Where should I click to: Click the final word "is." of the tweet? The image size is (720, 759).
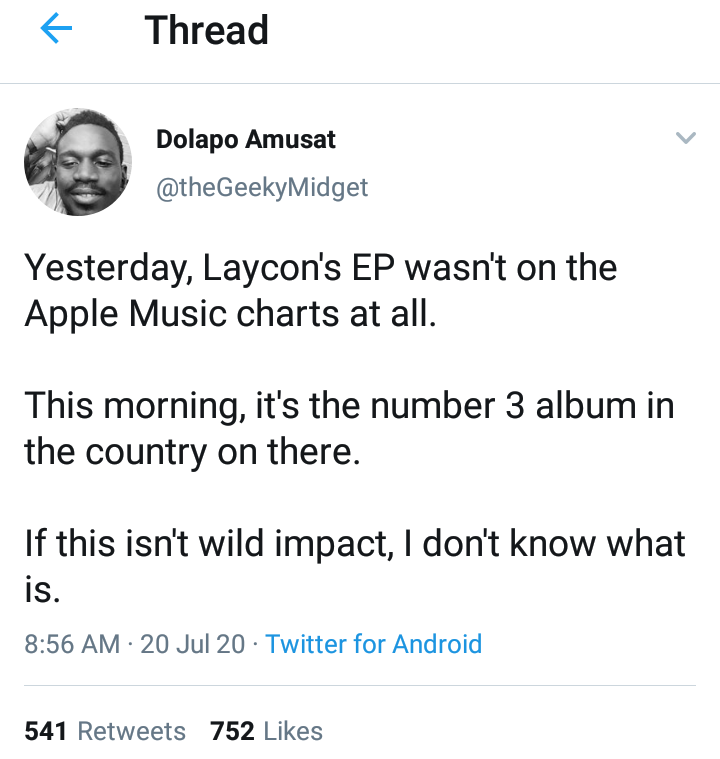[x=41, y=590]
